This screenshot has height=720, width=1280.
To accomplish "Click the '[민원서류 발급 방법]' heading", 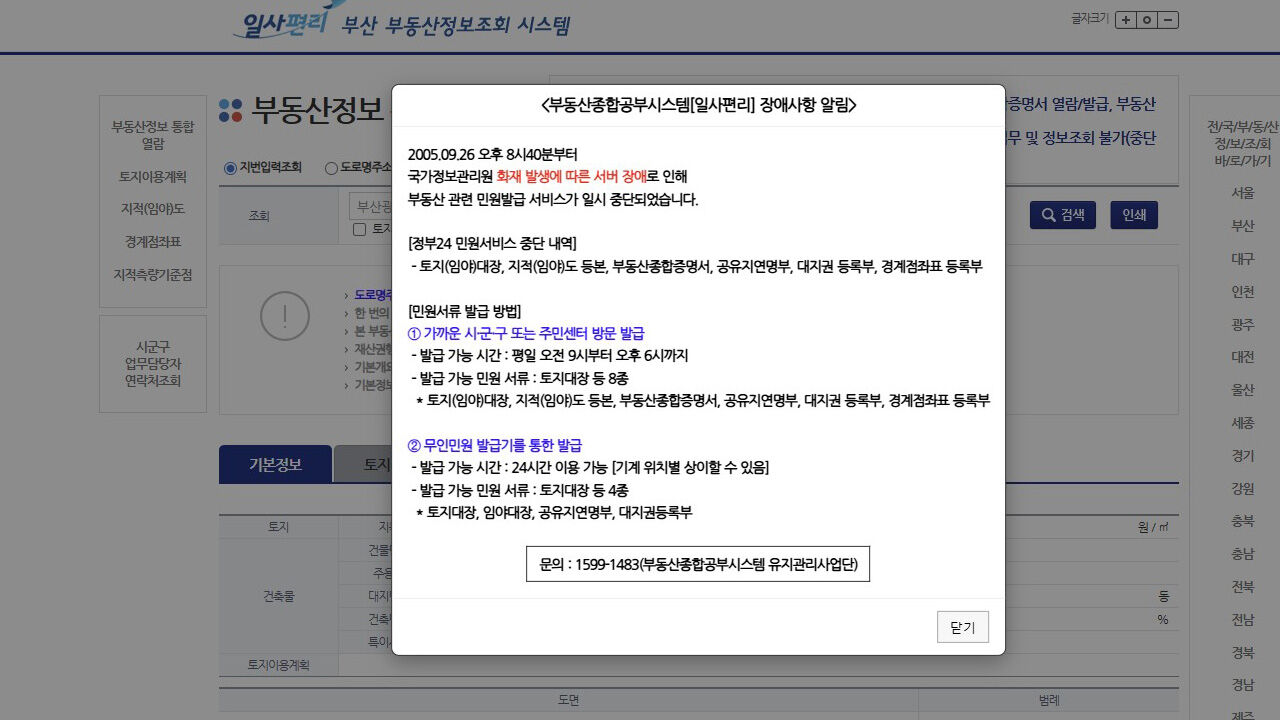I will [464, 311].
